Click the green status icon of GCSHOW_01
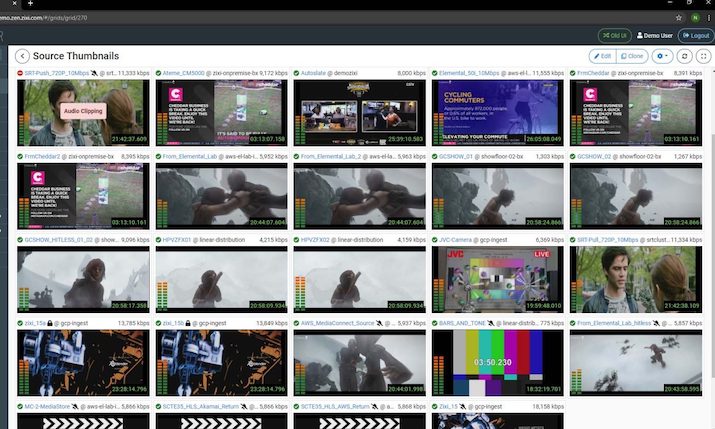The width and height of the screenshot is (715, 429). tap(435, 156)
